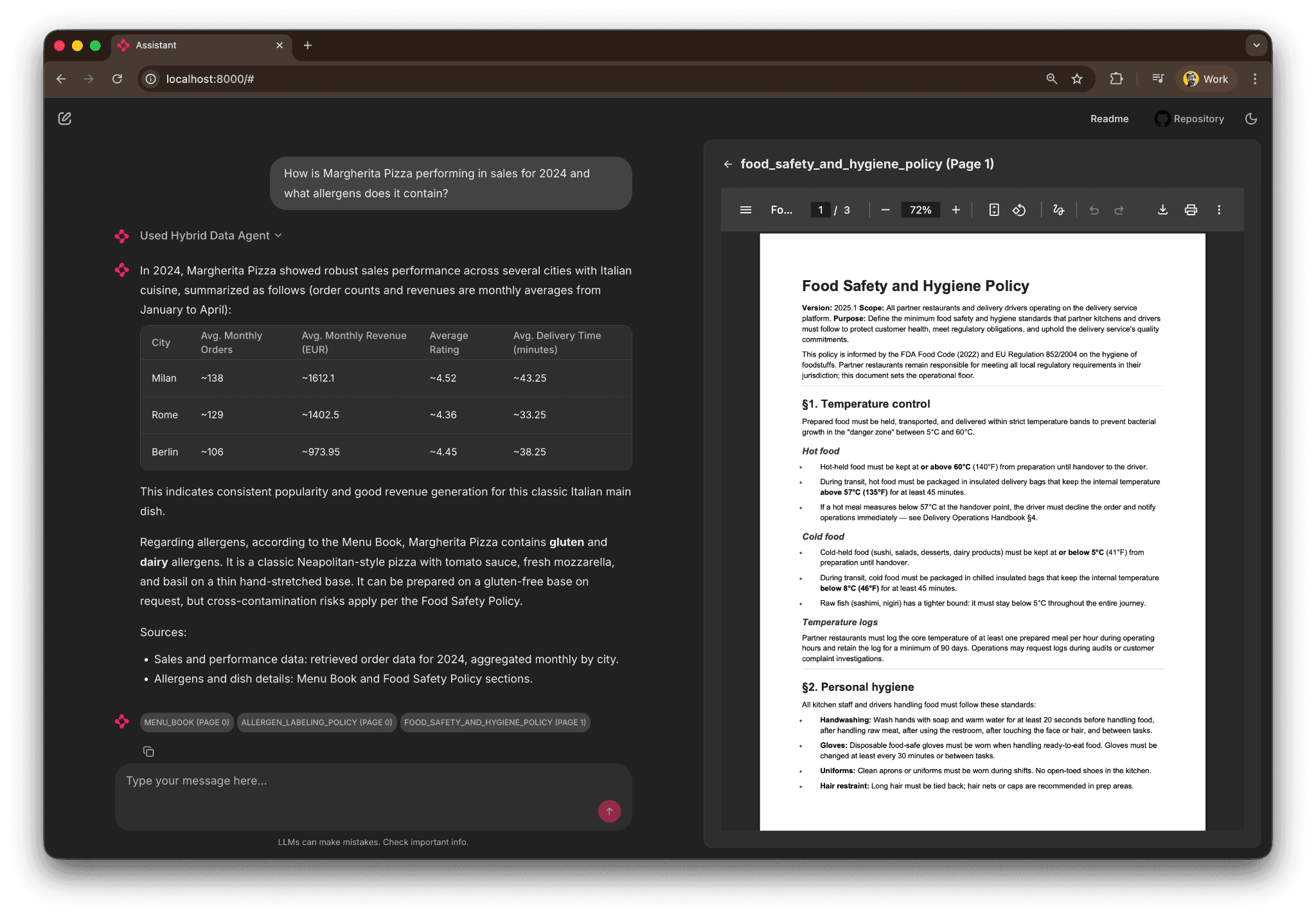Click the new chat compose icon
Image resolution: width=1316 pixels, height=917 pixels.
[x=64, y=118]
